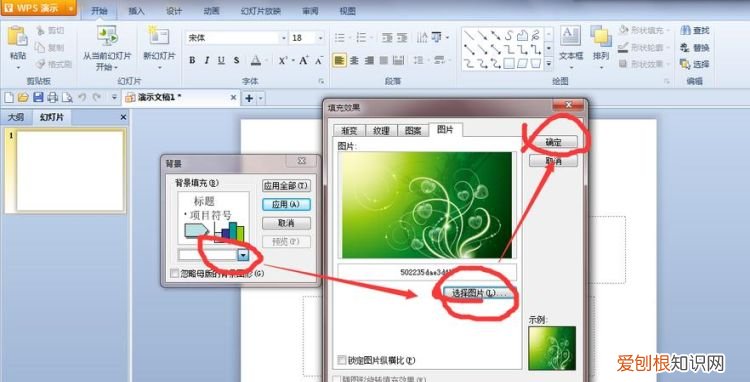Click the Format Painter (格式刷) icon
The height and width of the screenshot is (382, 750).
click(40, 64)
